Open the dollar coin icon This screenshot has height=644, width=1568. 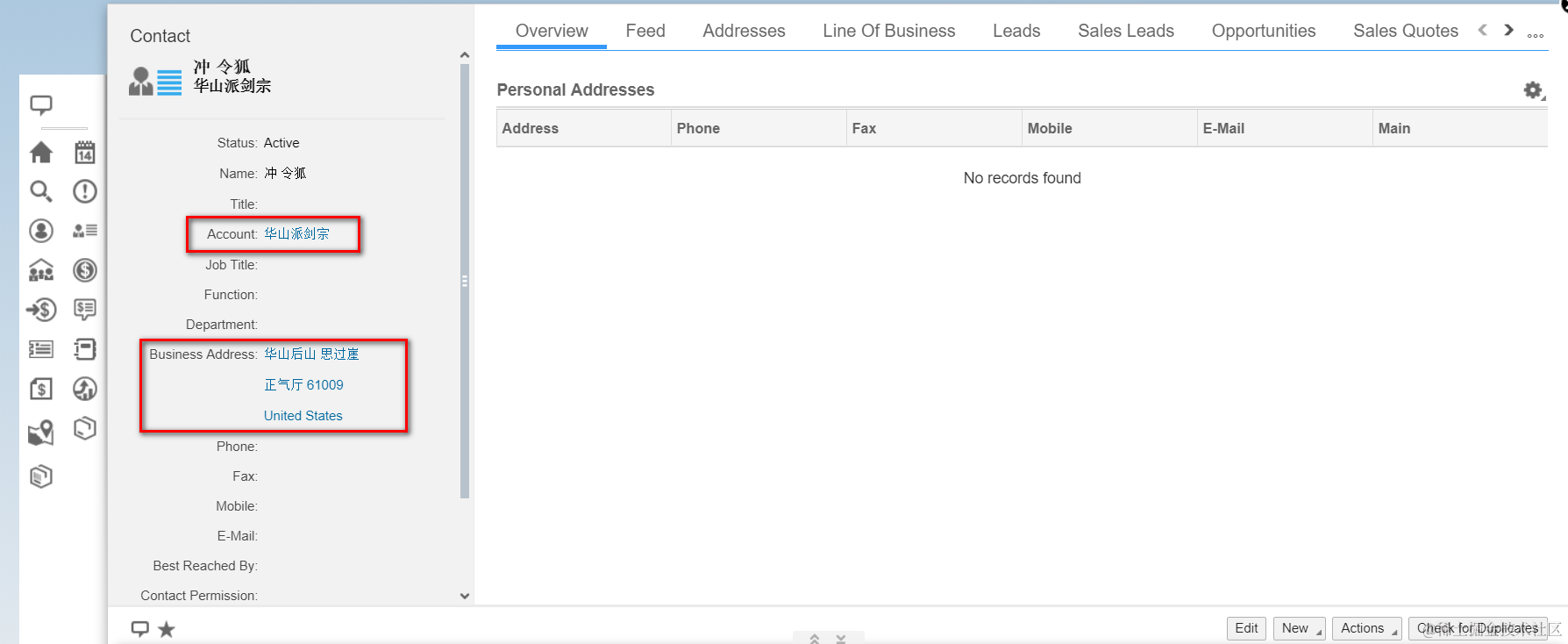pos(85,270)
